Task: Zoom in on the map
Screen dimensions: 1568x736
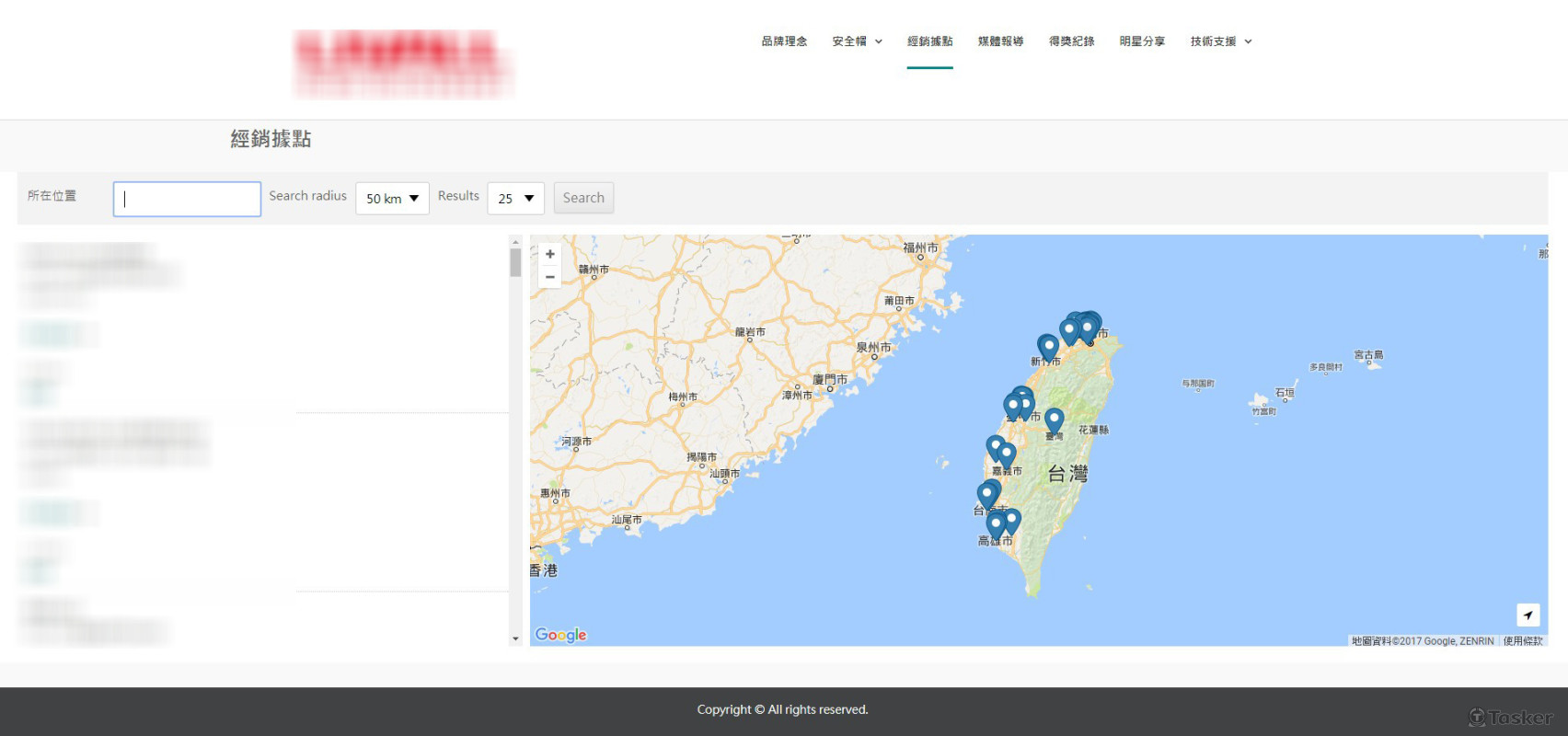Action: [x=549, y=255]
